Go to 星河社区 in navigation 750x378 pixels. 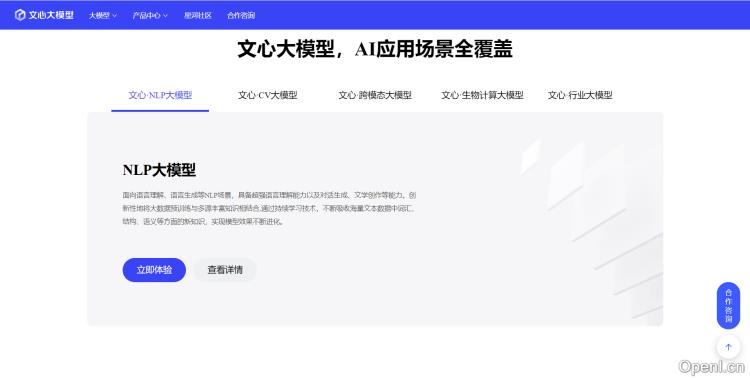tap(198, 15)
